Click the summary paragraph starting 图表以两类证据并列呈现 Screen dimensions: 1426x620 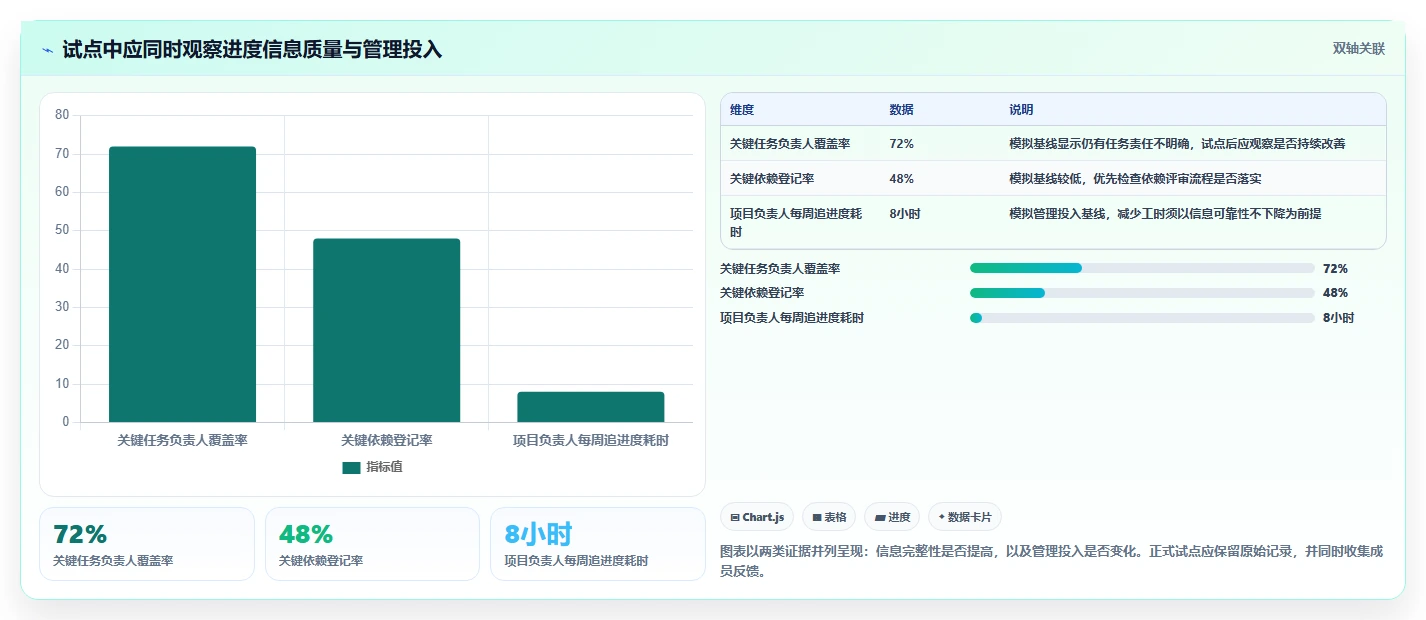point(1052,561)
